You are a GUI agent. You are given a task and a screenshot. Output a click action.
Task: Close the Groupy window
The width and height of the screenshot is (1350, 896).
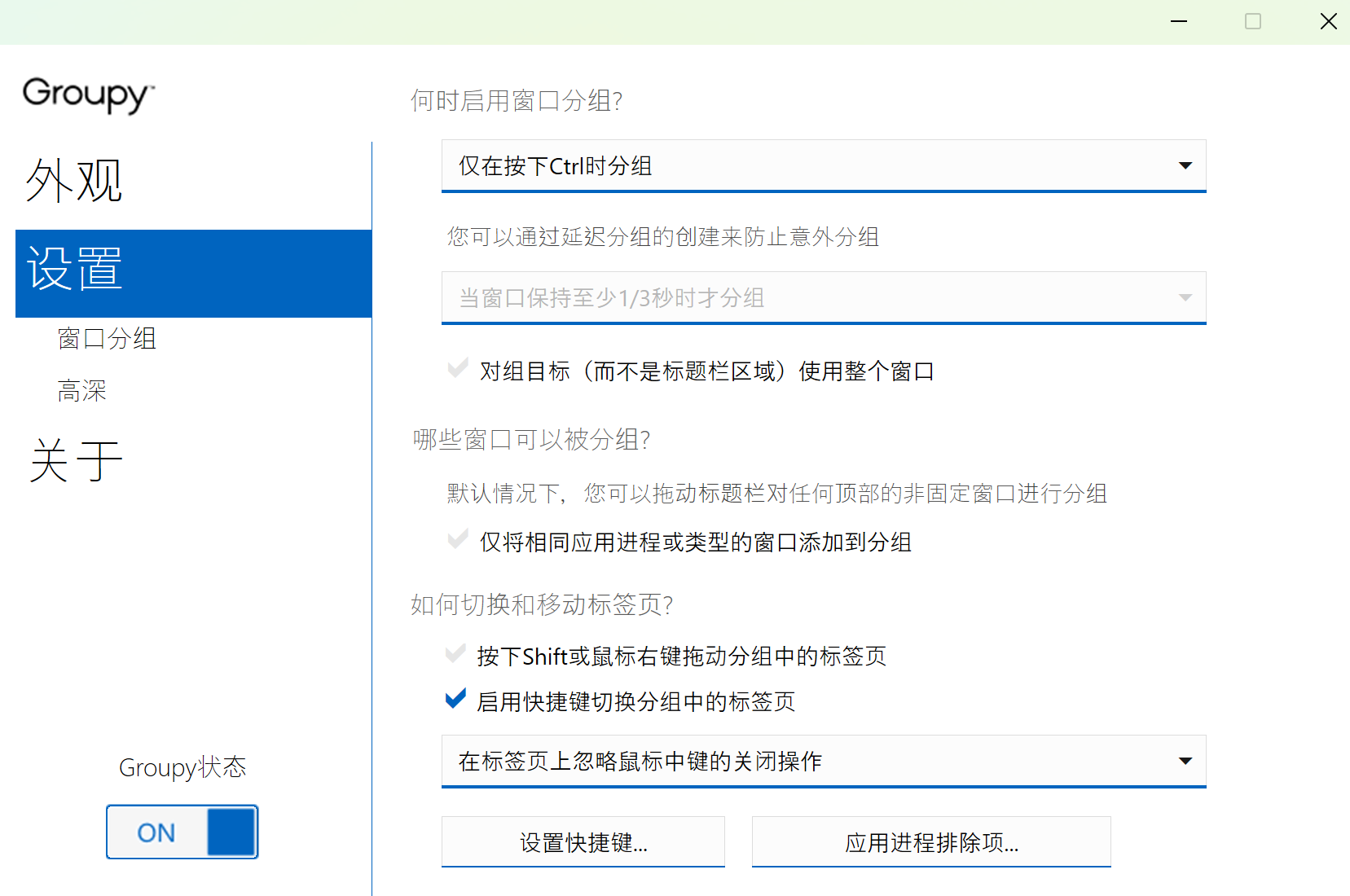1328,22
